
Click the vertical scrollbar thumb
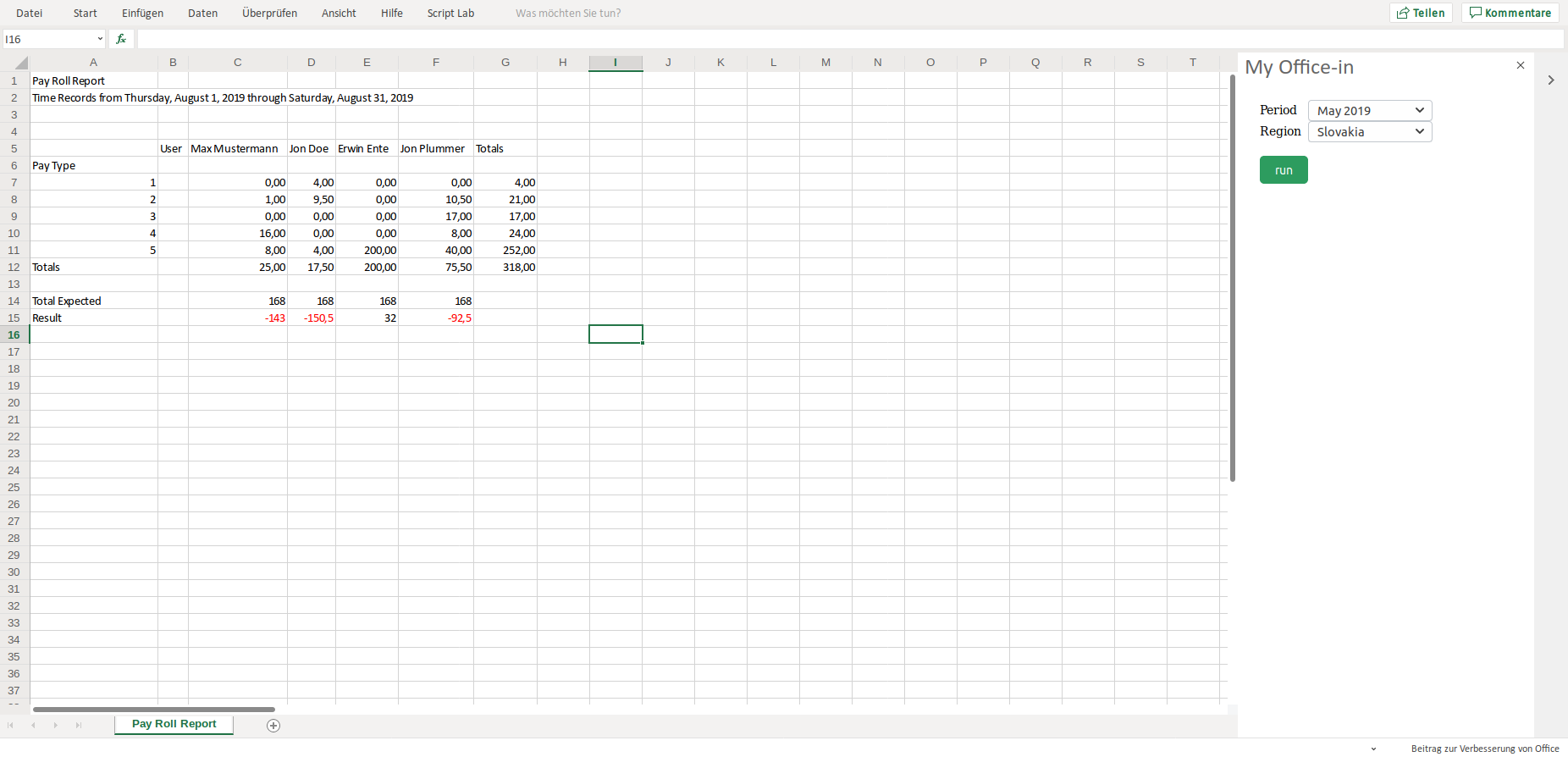[x=1233, y=278]
